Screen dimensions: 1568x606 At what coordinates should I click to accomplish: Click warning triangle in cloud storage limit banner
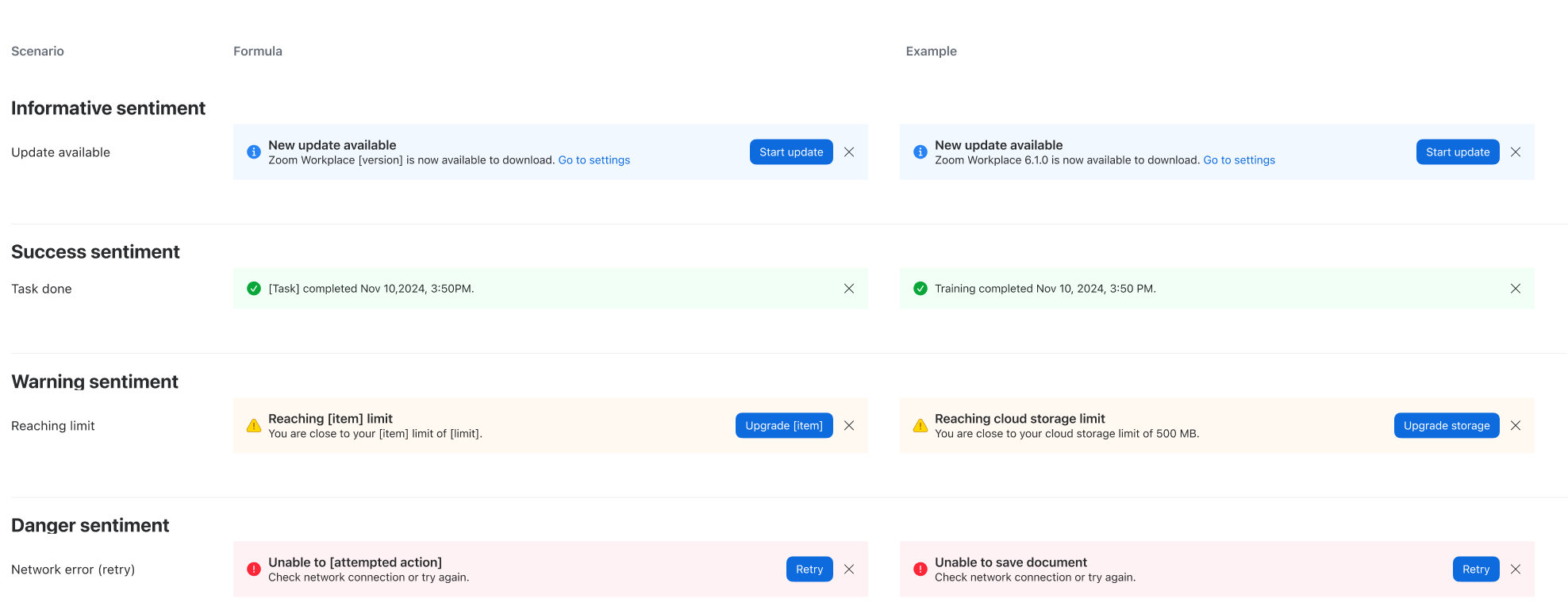[920, 426]
